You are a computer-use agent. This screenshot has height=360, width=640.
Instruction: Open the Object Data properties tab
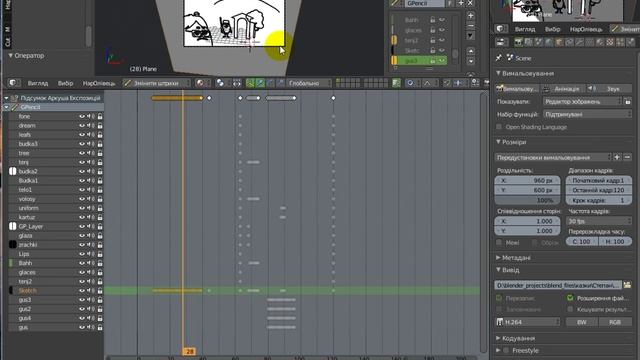tap(590, 42)
